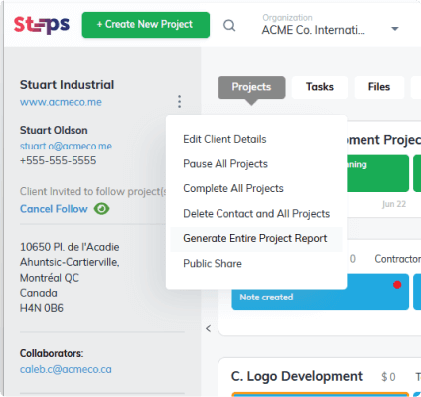Click the Montréal QC address line
Image resolution: width=421 pixels, height=397 pixels.
coord(49,278)
